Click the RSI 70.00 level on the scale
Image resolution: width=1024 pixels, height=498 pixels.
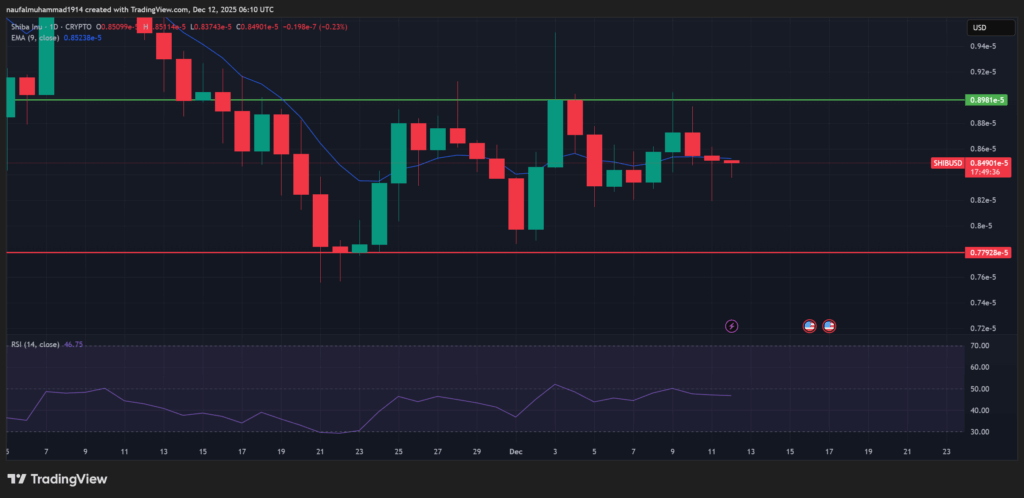point(979,346)
